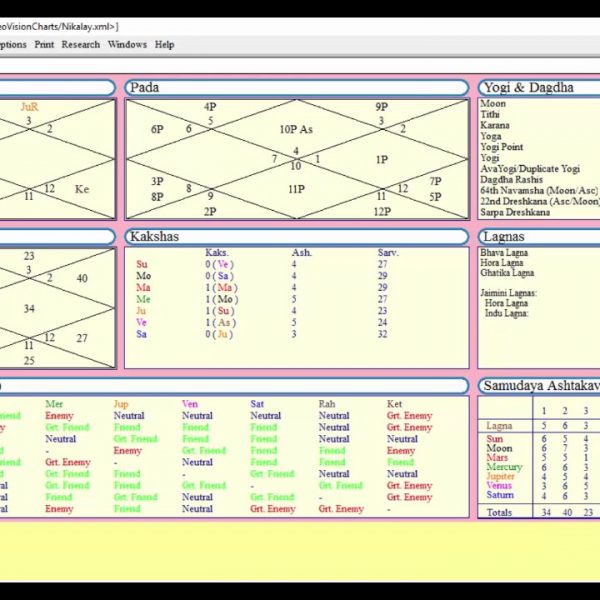Open the Help menu
Viewport: 600px width, 600px height.
(x=164, y=45)
